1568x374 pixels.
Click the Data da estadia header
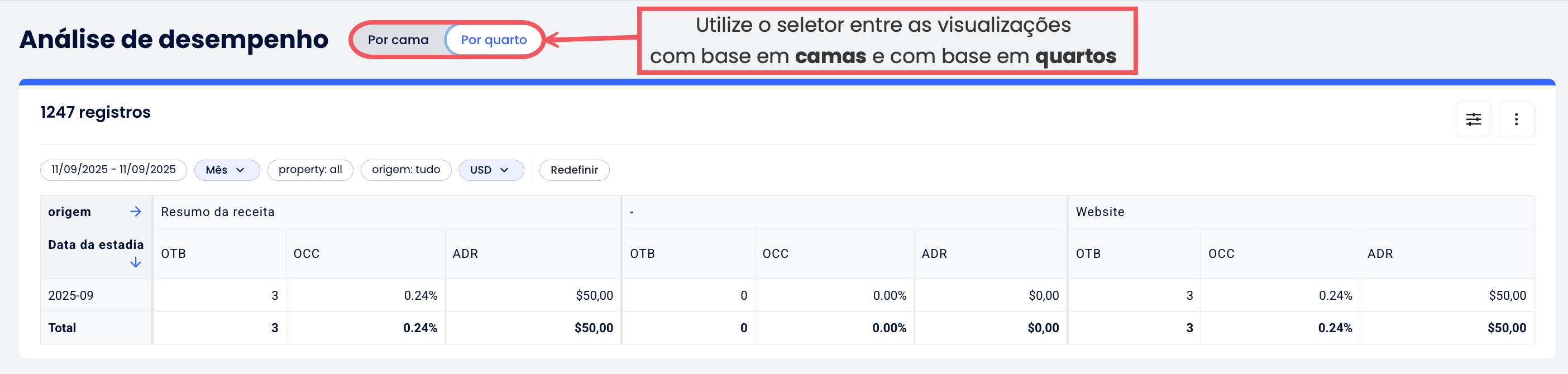pos(95,245)
